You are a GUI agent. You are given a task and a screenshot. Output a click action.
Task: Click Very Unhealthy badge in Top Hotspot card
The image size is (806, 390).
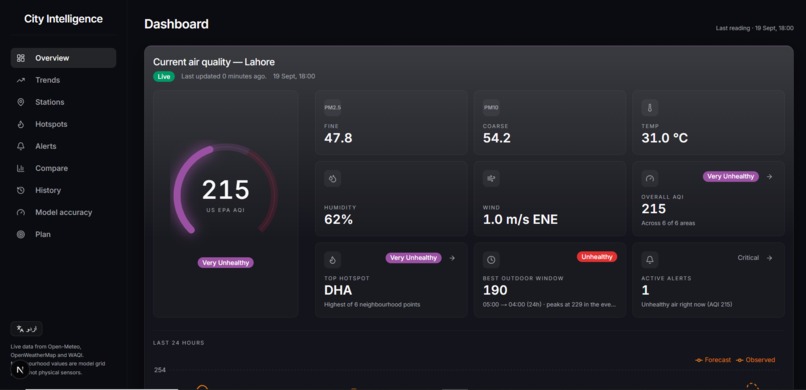pos(413,258)
